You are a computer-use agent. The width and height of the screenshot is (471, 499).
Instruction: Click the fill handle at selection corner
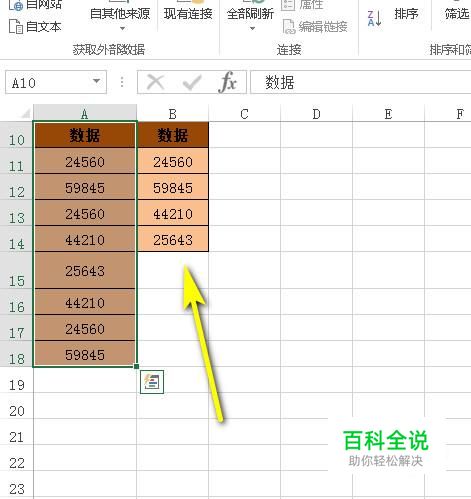click(136, 367)
